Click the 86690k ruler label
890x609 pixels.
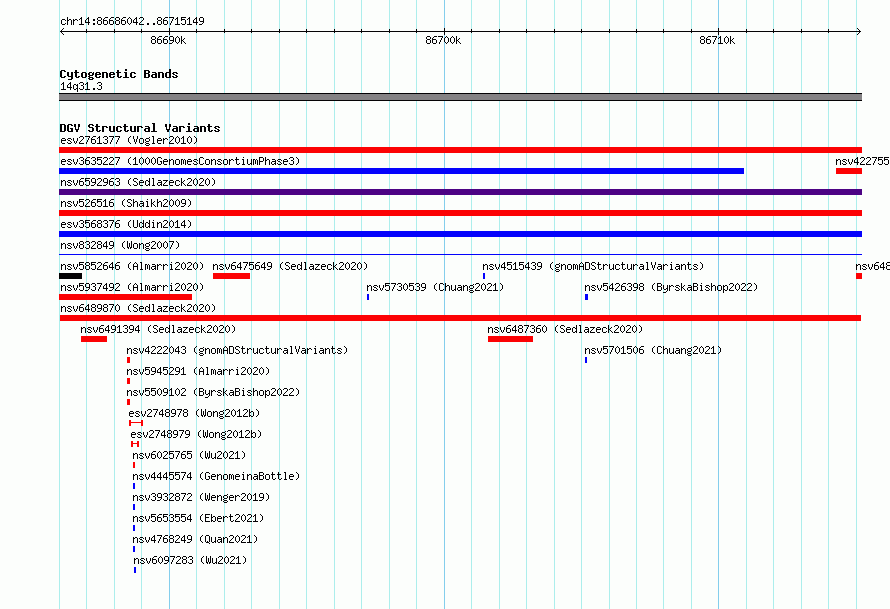point(168,40)
